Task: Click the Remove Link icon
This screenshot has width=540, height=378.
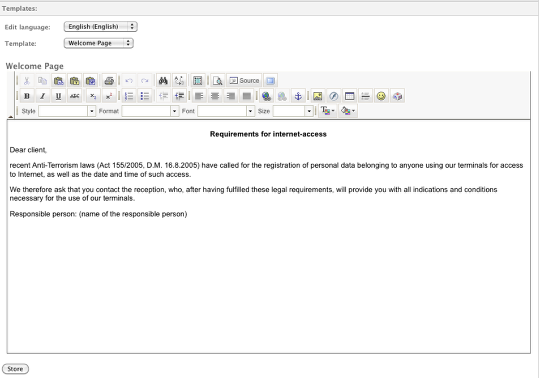Action: click(282, 96)
